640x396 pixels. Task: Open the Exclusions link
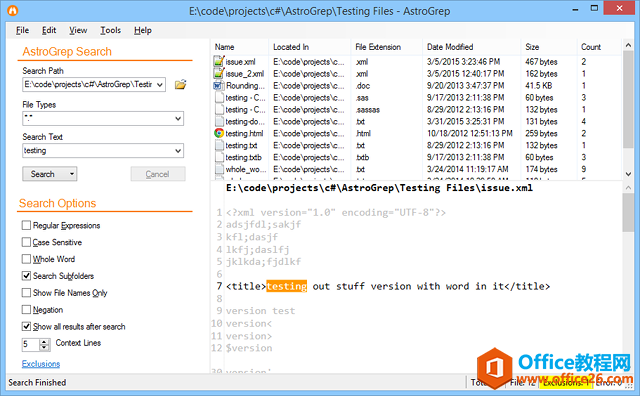tap(41, 364)
